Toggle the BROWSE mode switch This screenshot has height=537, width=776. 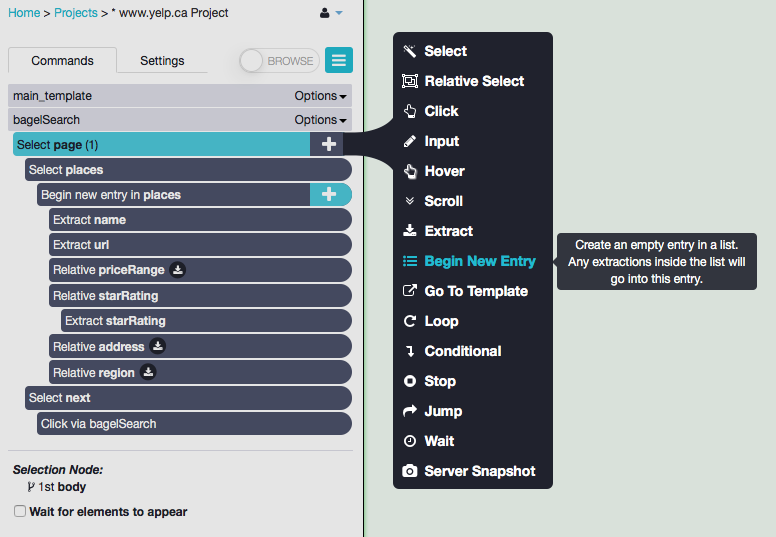tap(279, 61)
